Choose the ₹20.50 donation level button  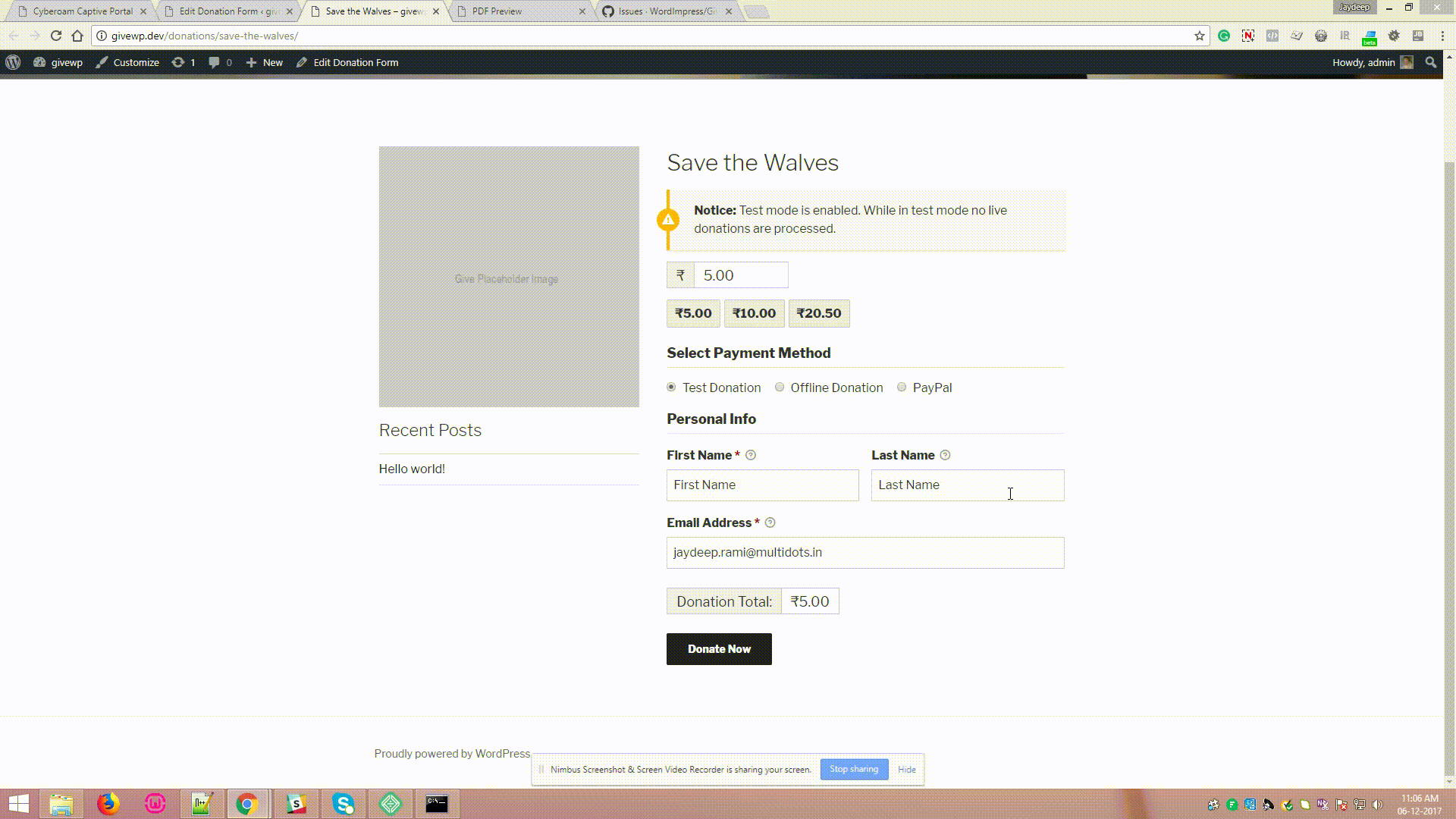tap(819, 314)
